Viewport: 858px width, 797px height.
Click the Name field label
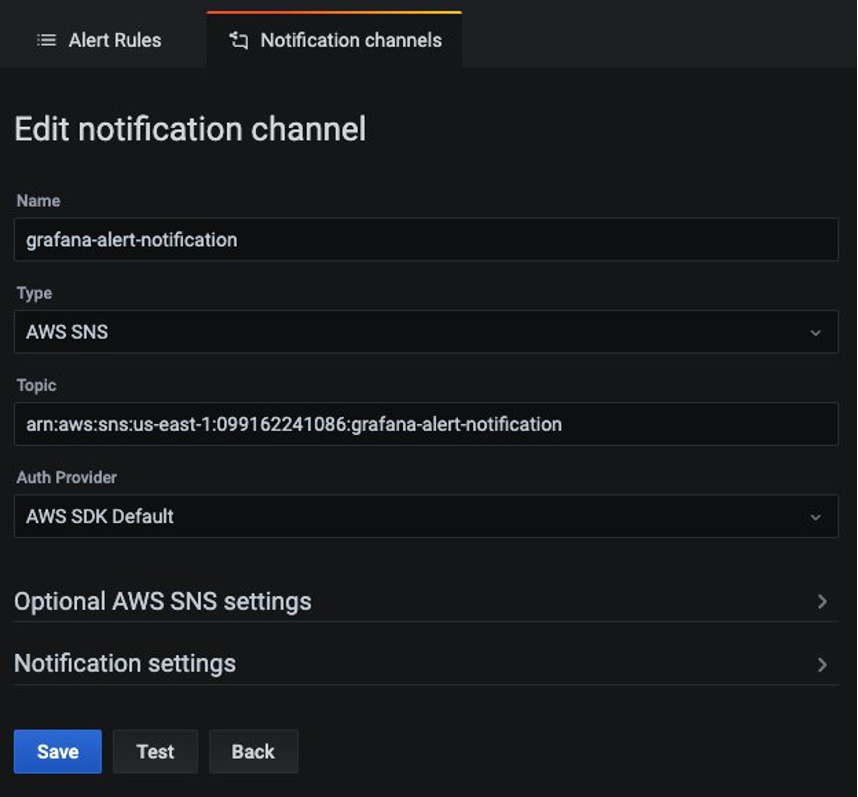[38, 201]
